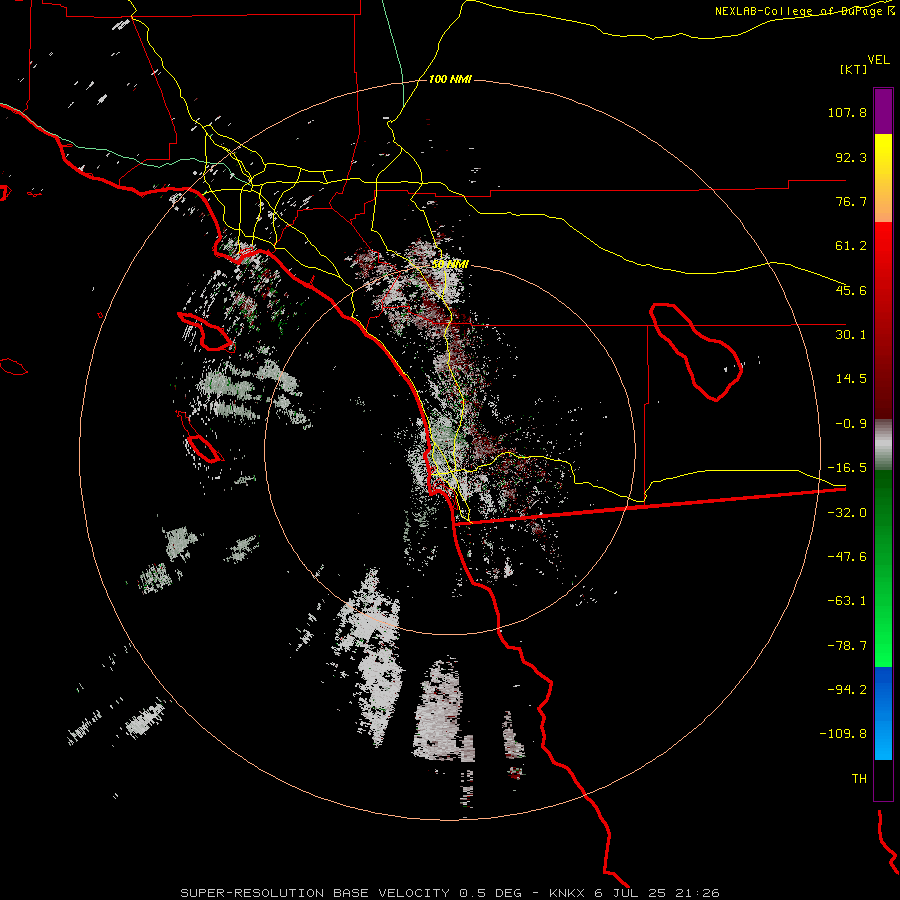Click the 21:26 timestamp in the caption

[698, 893]
